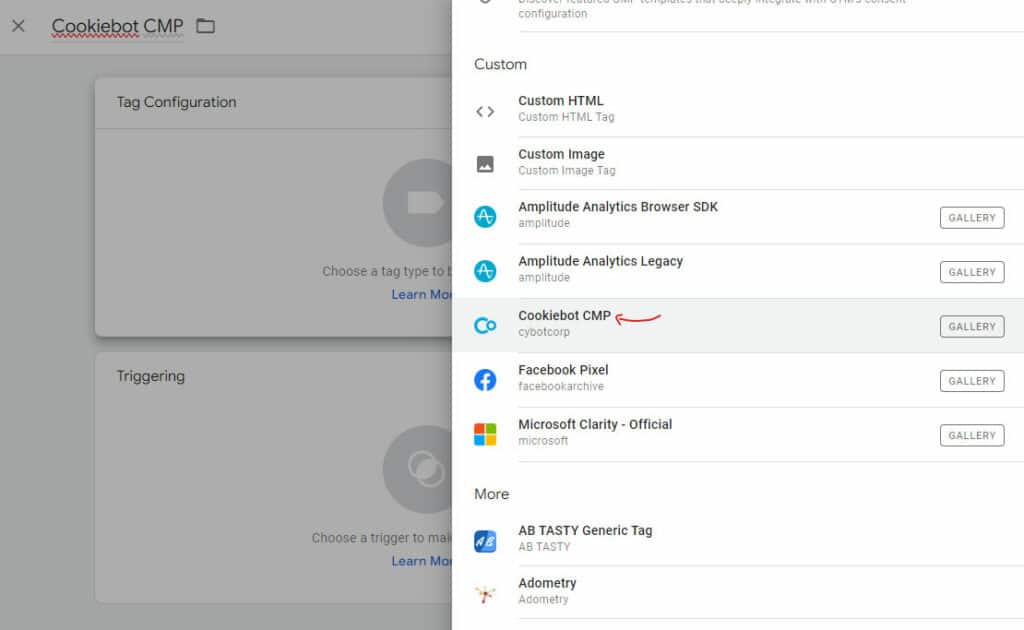
Task: Choose Amplitude Analytics Browser SDK template
Action: pos(738,217)
